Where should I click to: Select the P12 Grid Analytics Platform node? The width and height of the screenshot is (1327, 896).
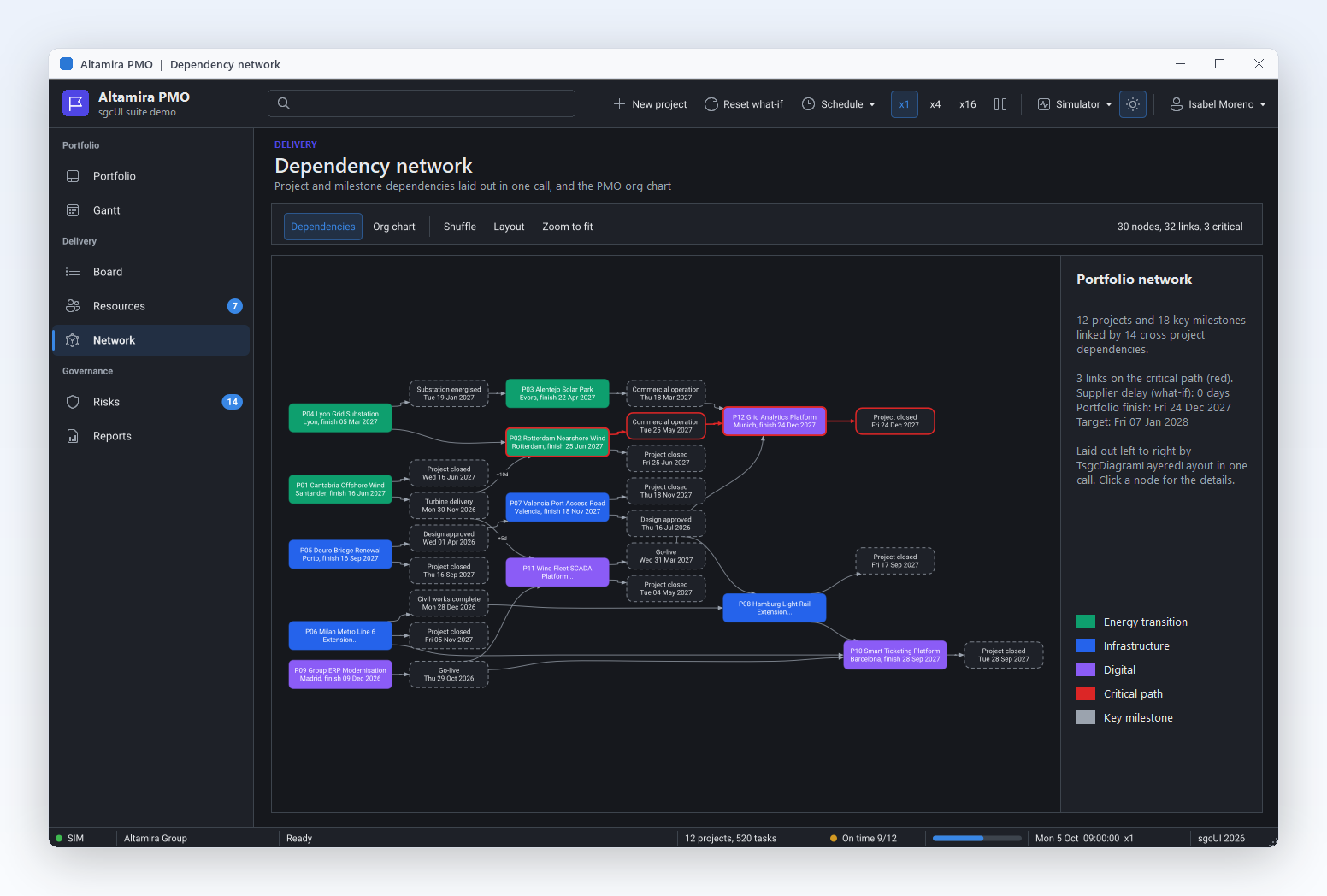coord(775,421)
